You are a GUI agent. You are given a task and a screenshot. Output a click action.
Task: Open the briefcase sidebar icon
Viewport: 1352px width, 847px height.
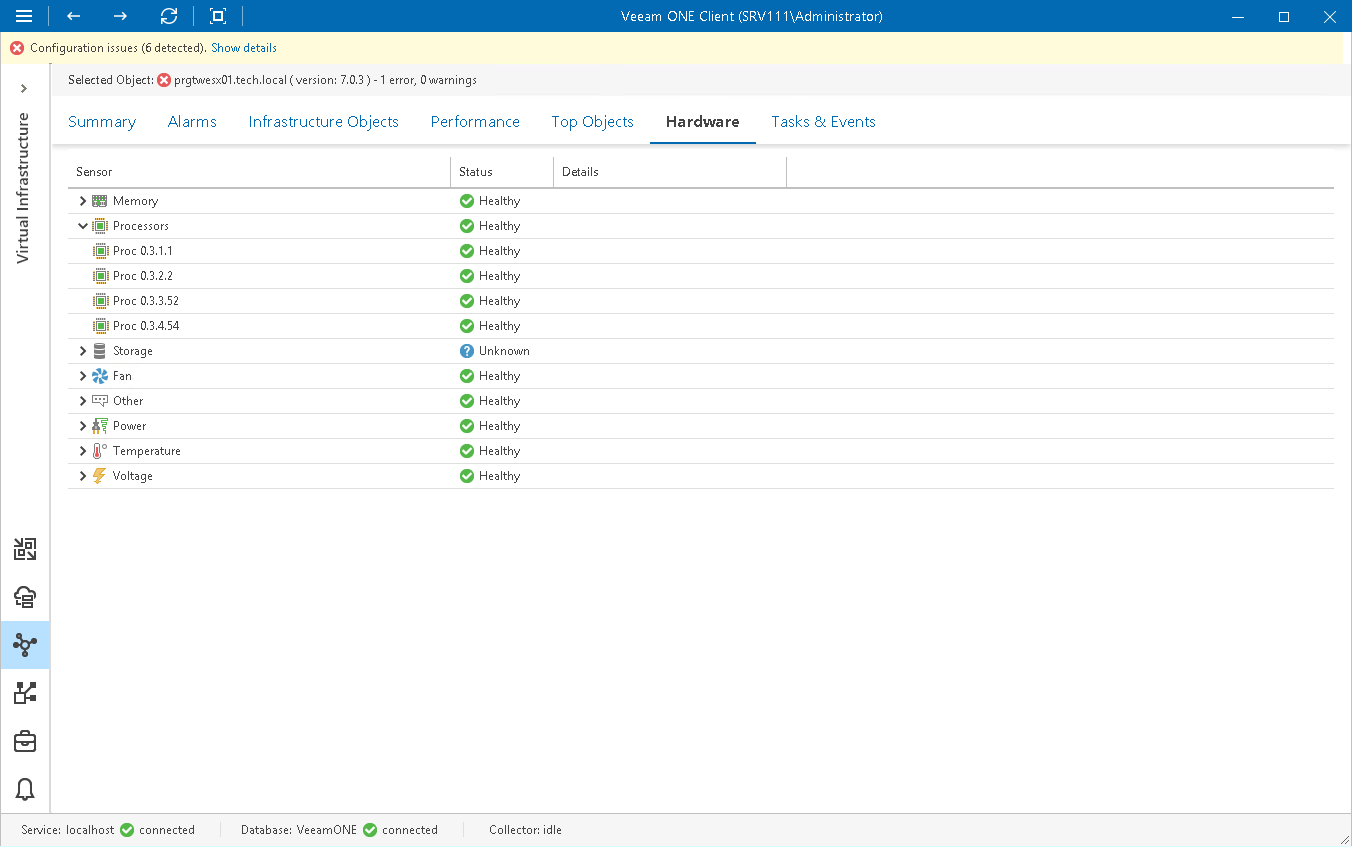click(25, 741)
